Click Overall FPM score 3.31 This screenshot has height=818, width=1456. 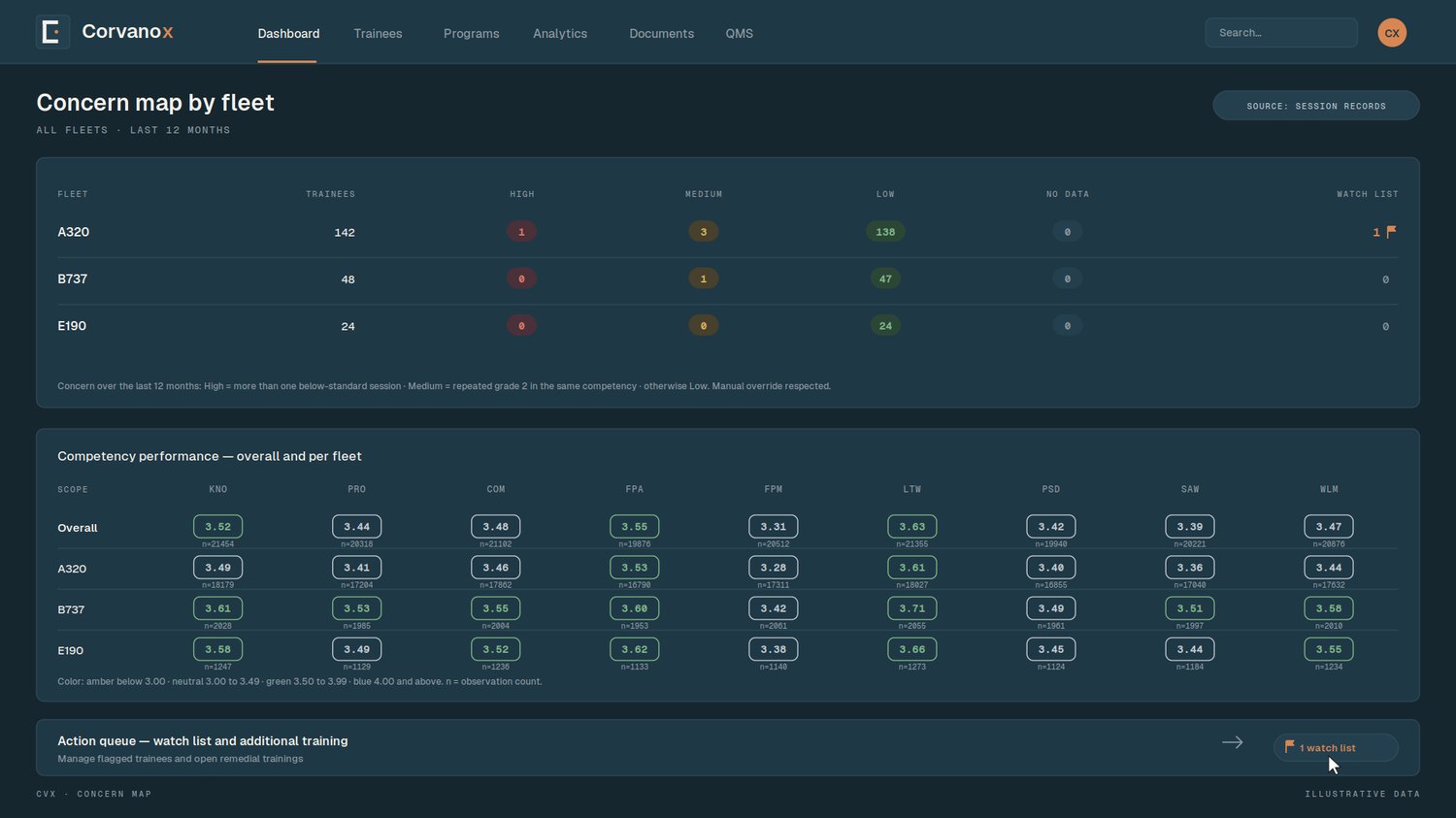774,527
